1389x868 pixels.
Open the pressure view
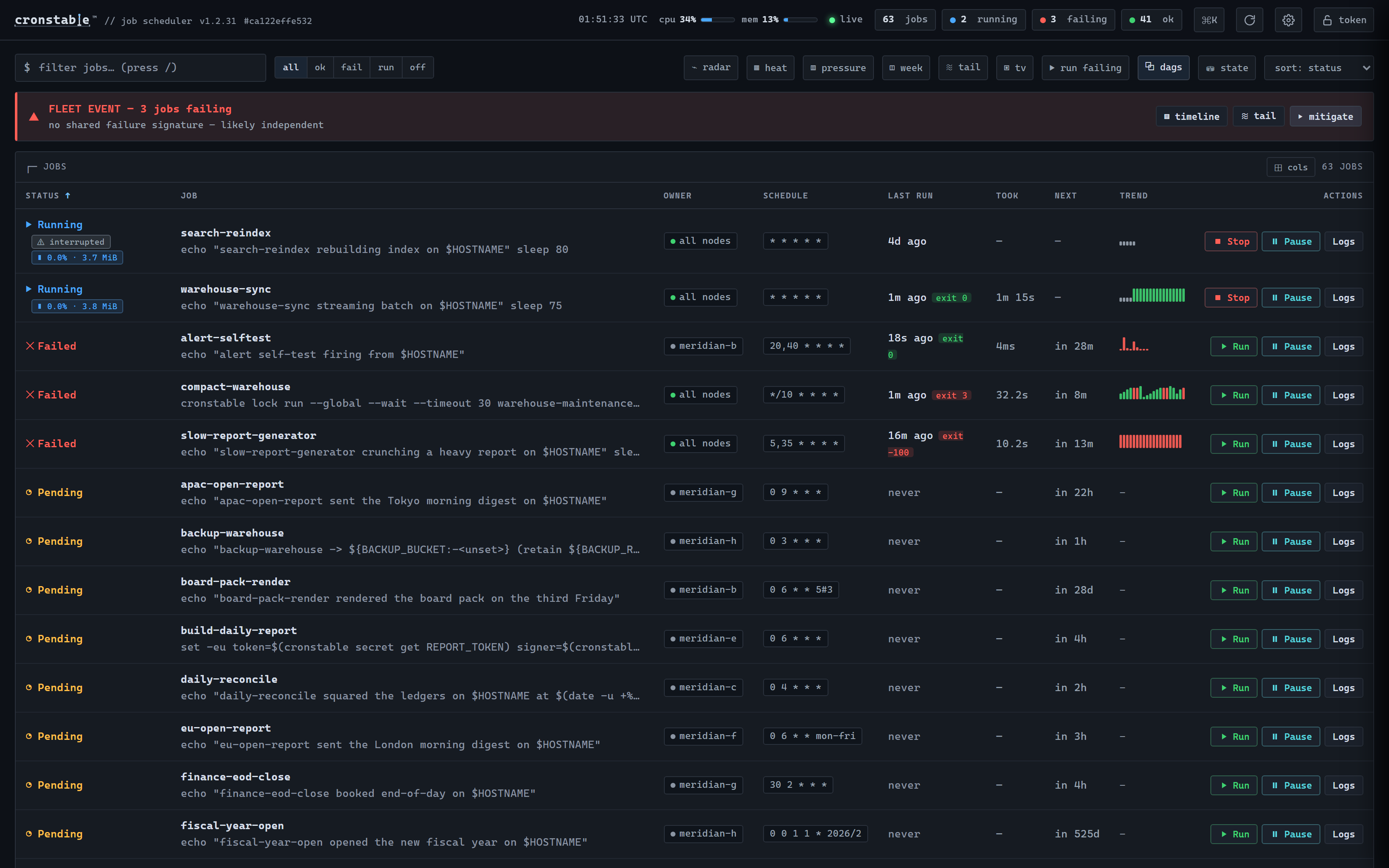pyautogui.click(x=838, y=68)
